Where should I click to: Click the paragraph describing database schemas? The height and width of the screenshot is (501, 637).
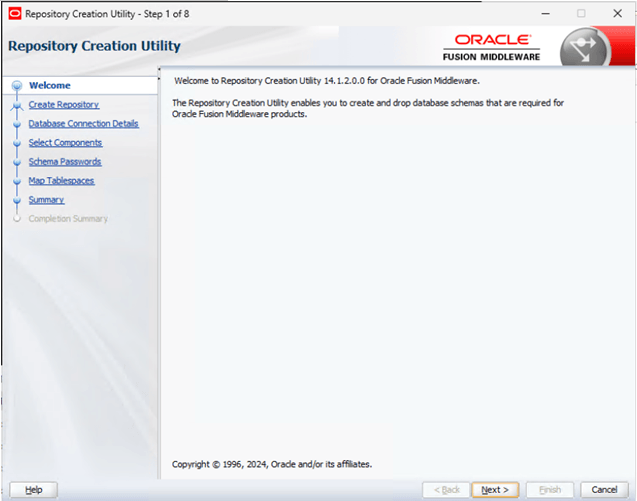[368, 108]
